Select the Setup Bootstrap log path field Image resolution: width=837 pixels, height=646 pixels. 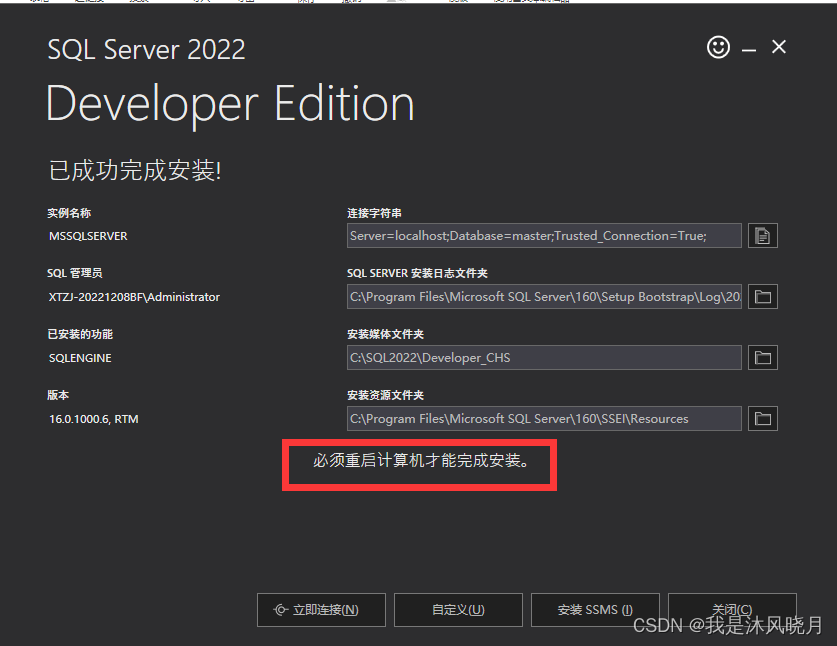point(544,297)
